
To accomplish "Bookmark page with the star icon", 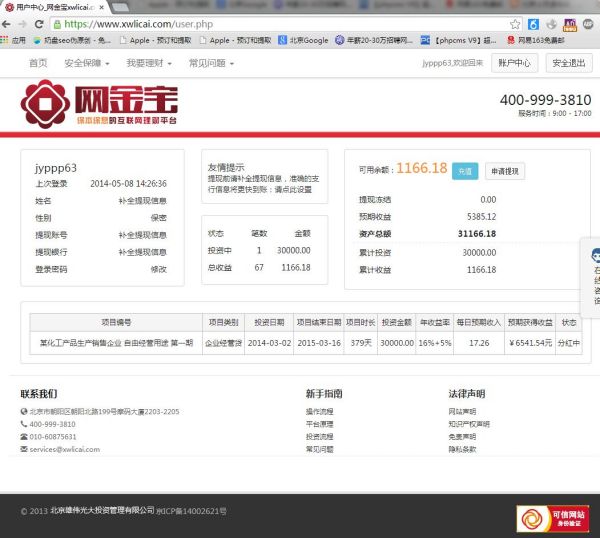I will 515,24.
